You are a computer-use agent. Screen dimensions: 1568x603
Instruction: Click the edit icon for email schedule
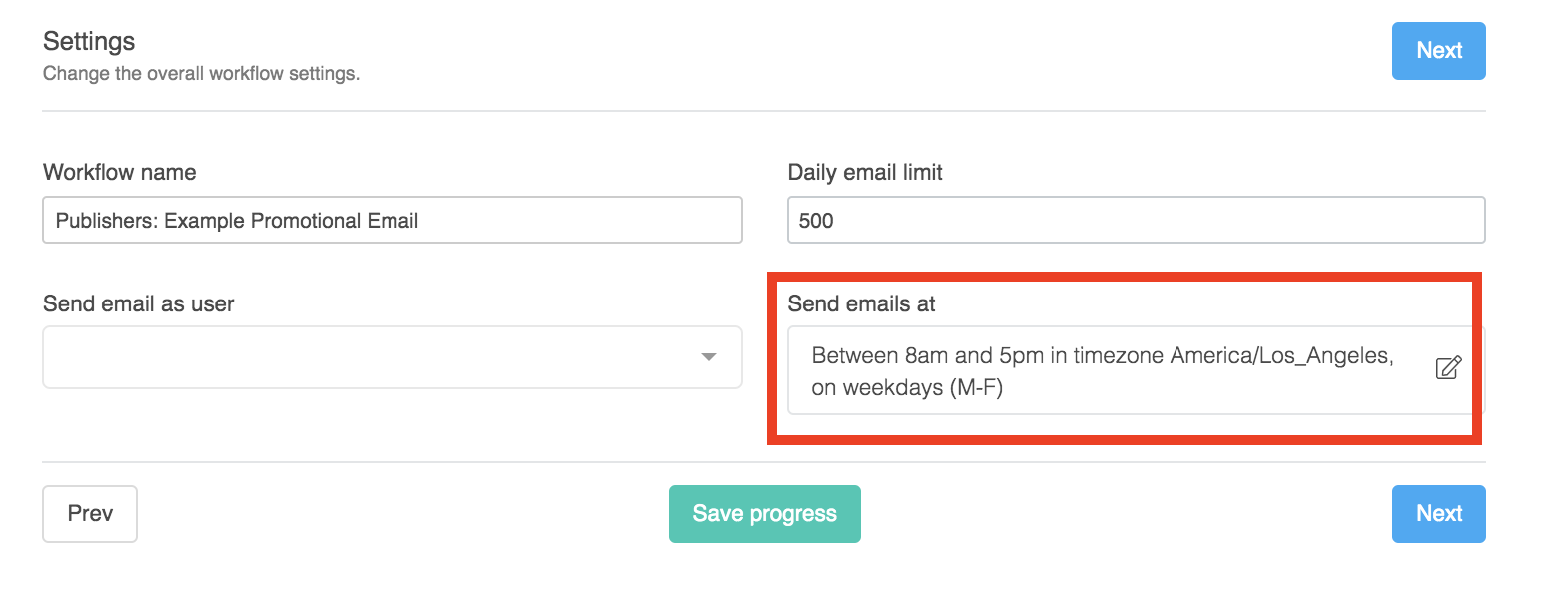1448,367
